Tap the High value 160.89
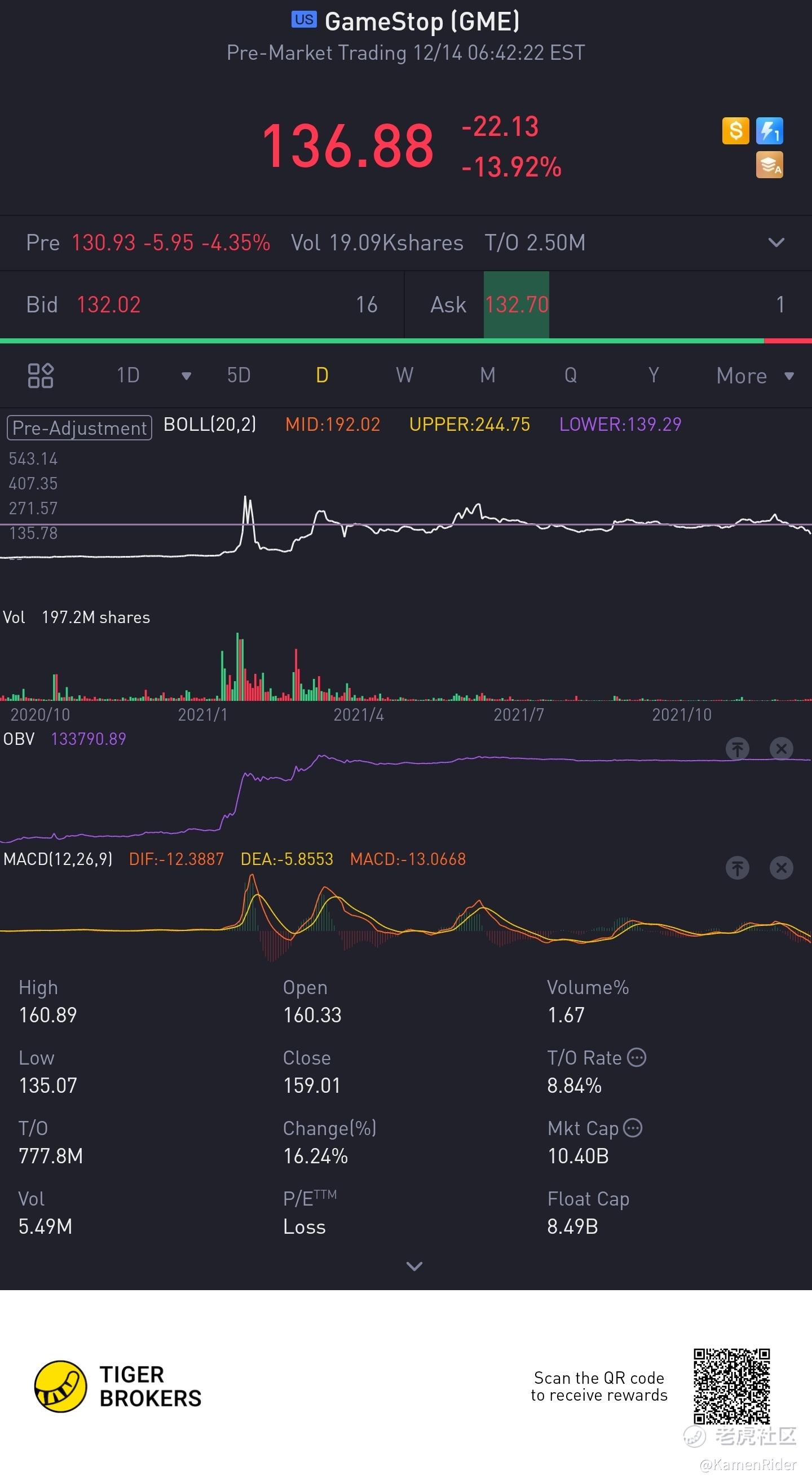Viewport: 812px width, 1483px height. coord(48,1014)
